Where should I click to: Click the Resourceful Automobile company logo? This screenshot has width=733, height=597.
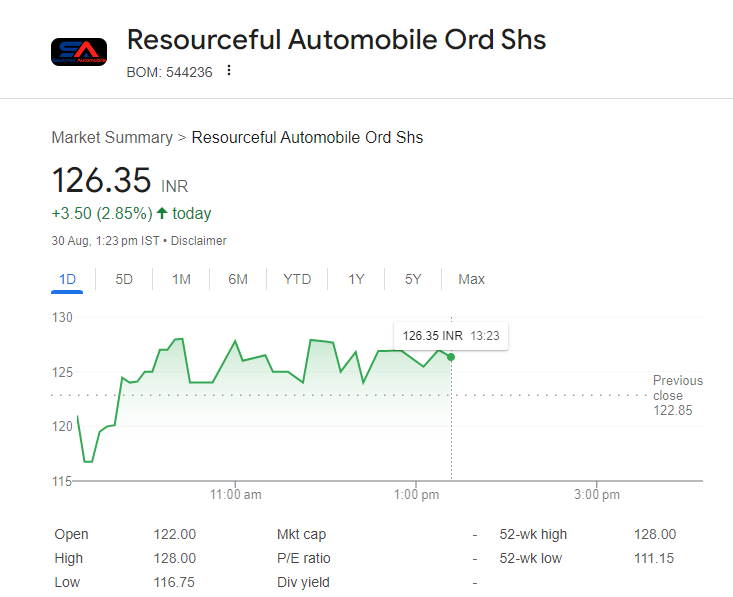78,52
